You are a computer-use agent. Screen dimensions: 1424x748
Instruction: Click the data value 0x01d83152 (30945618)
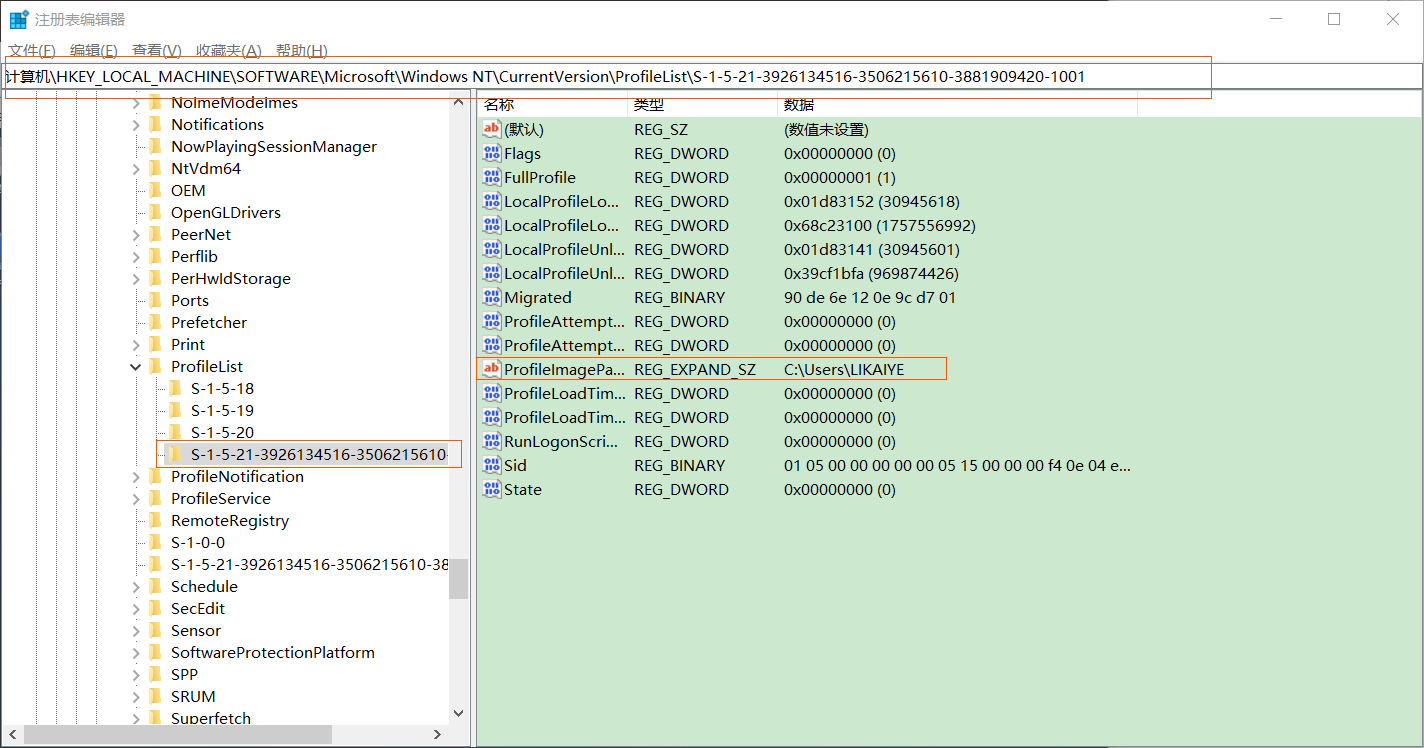(872, 201)
